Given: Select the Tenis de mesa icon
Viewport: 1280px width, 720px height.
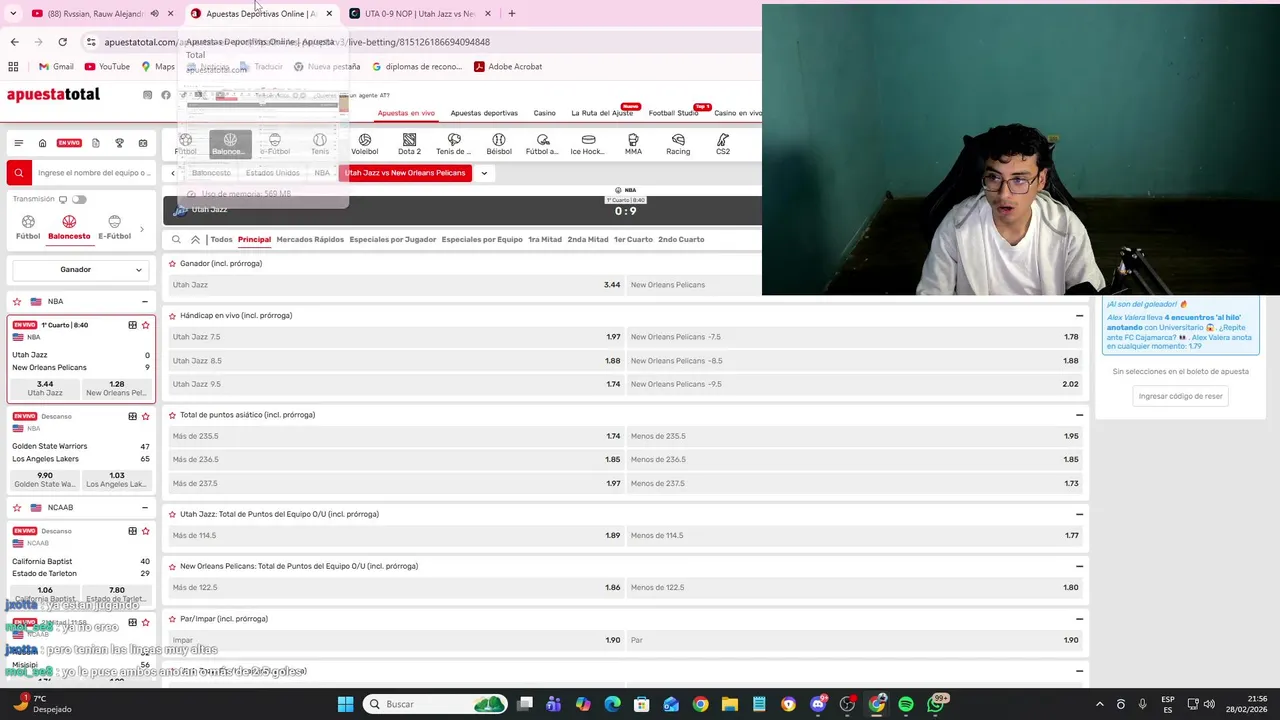Looking at the screenshot, I should pos(454,144).
